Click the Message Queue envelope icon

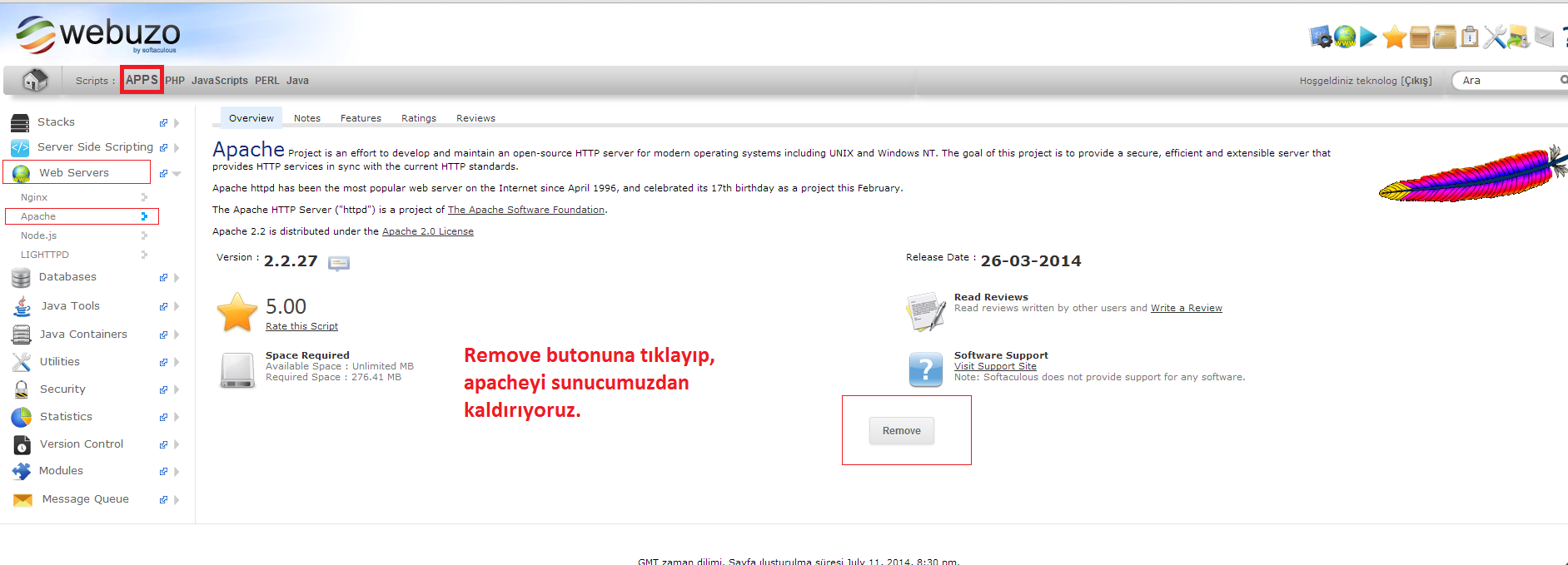click(22, 500)
